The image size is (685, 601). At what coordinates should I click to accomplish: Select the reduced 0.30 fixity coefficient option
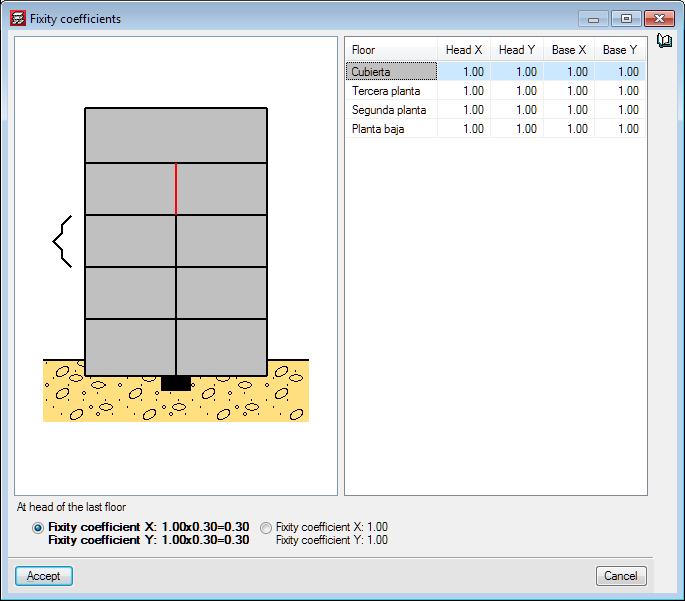[x=38, y=528]
